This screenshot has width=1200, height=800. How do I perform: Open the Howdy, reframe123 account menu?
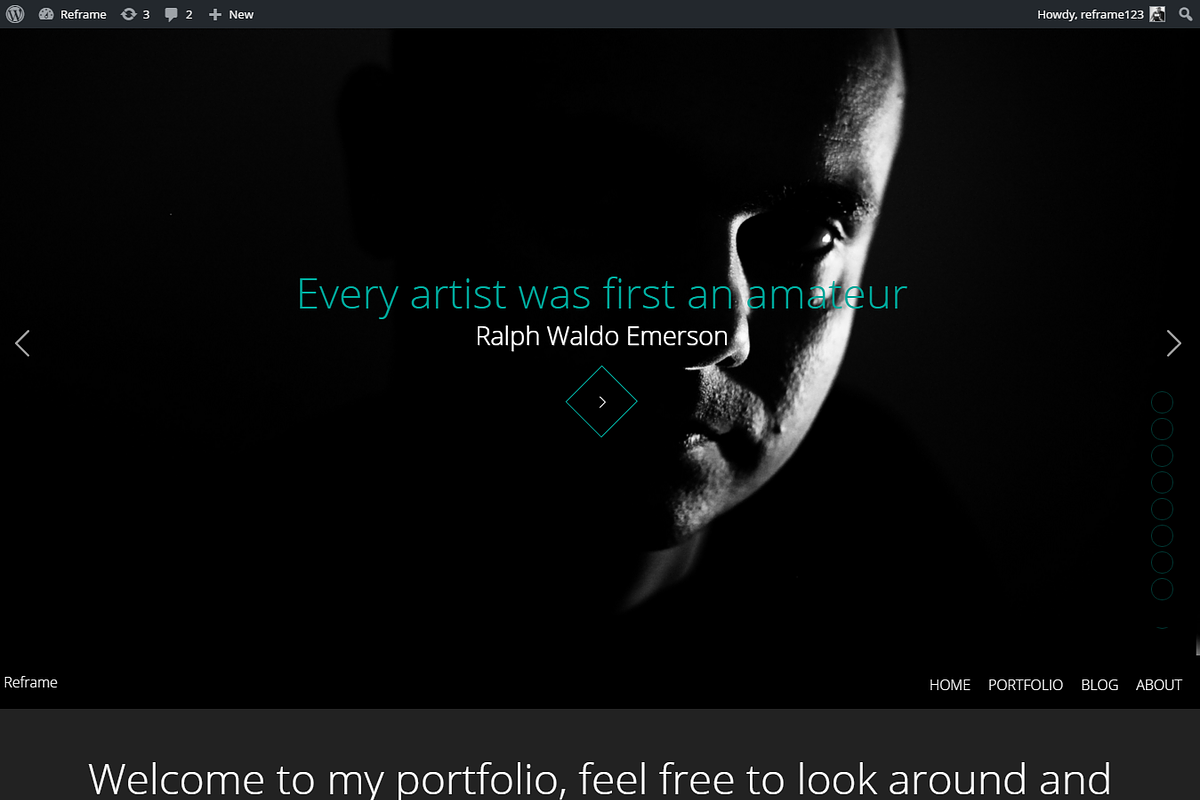(1091, 14)
